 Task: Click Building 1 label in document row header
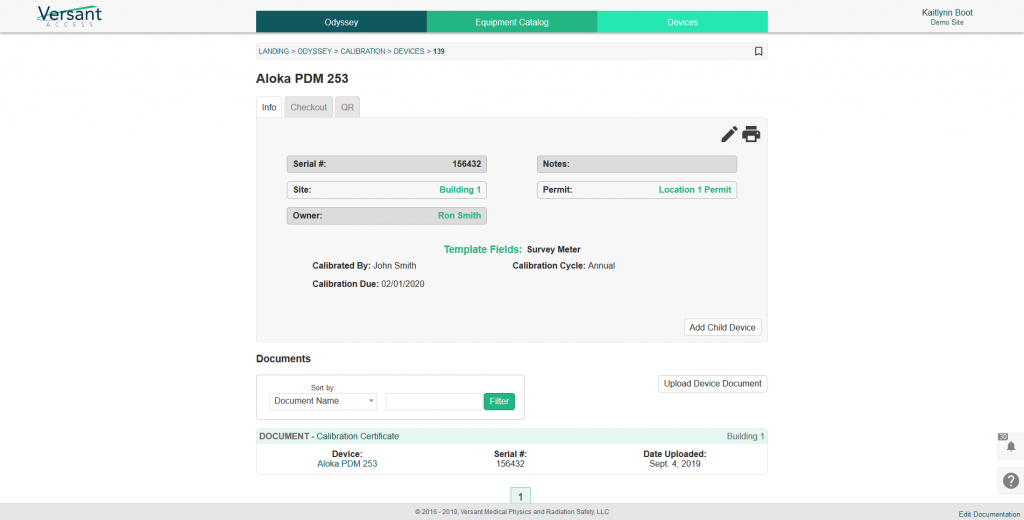coord(745,436)
